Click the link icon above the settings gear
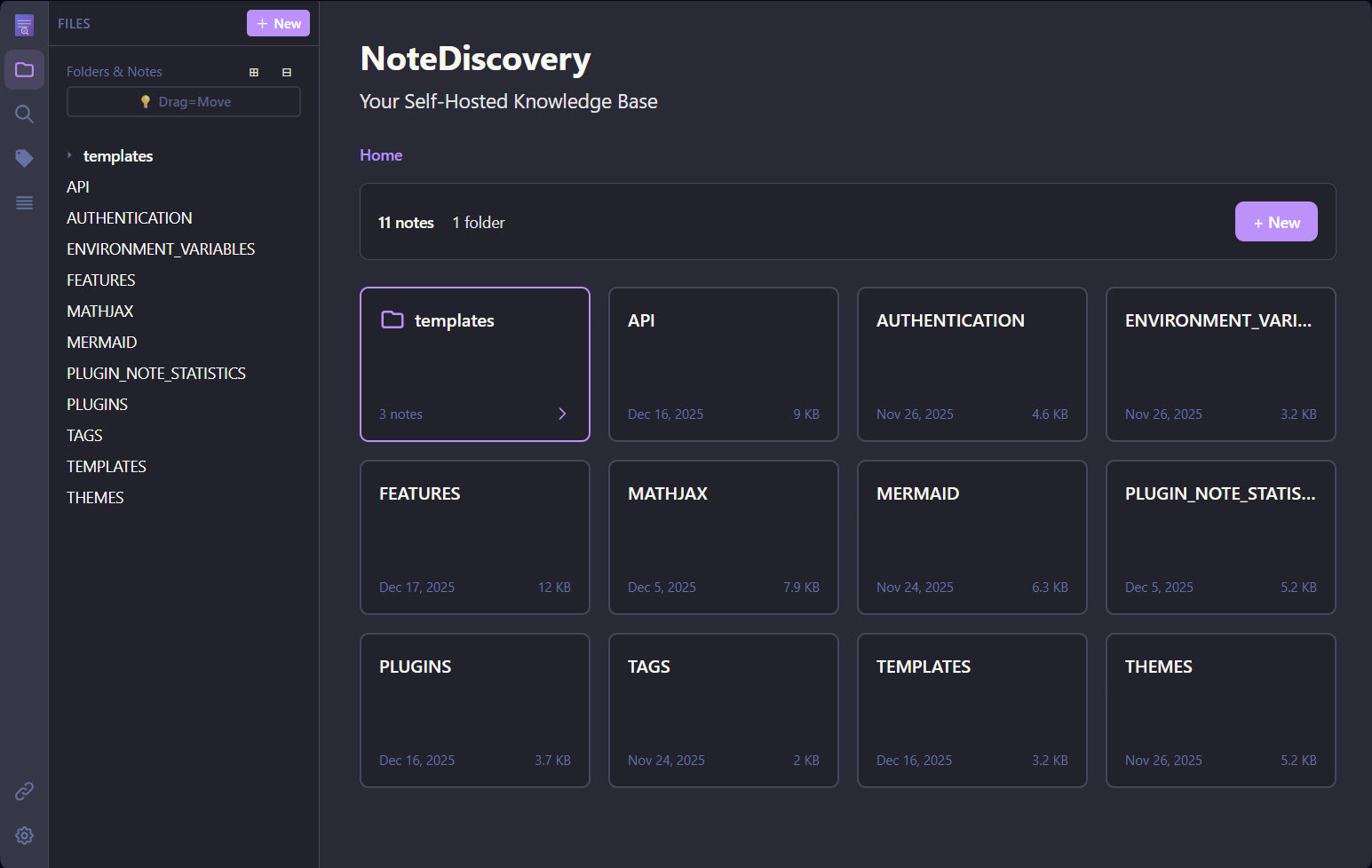 point(24,791)
